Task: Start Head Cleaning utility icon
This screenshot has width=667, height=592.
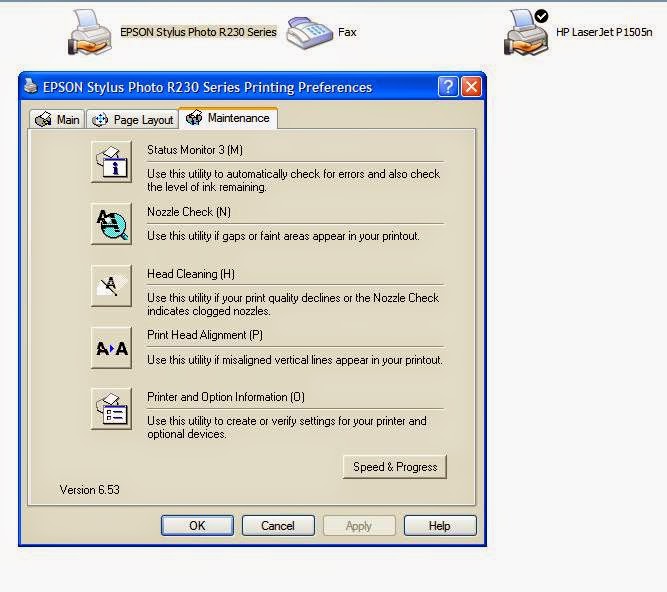Action: pos(111,285)
